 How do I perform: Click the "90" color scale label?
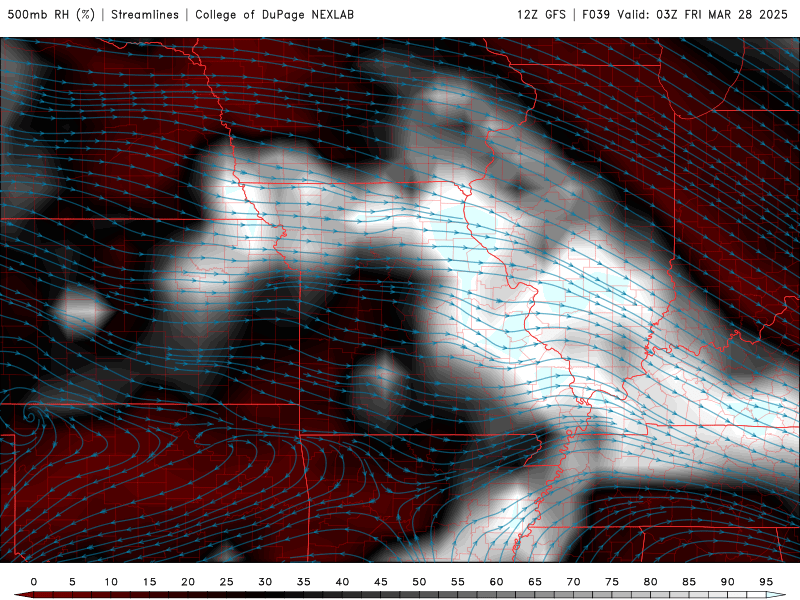pos(727,582)
